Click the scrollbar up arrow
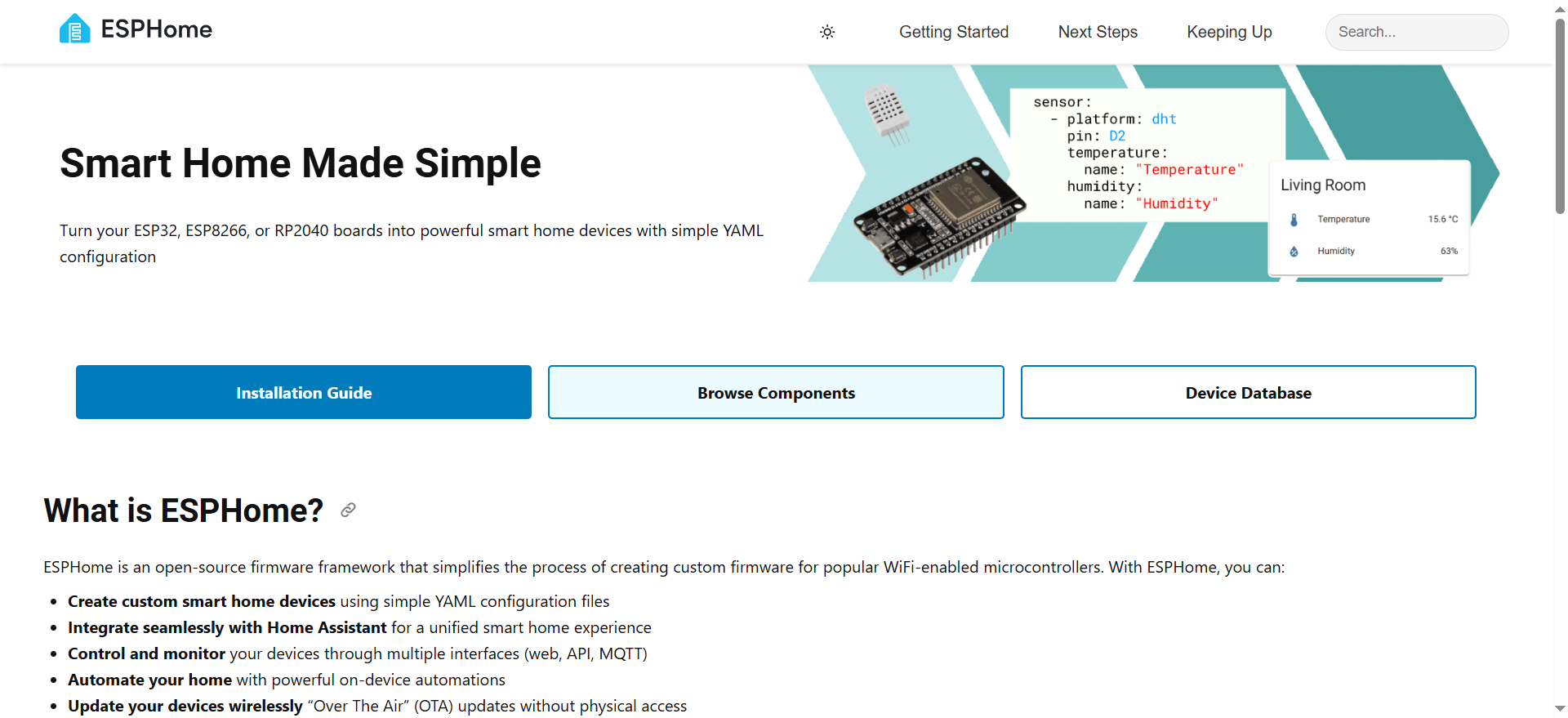1568x718 pixels. point(1560,8)
